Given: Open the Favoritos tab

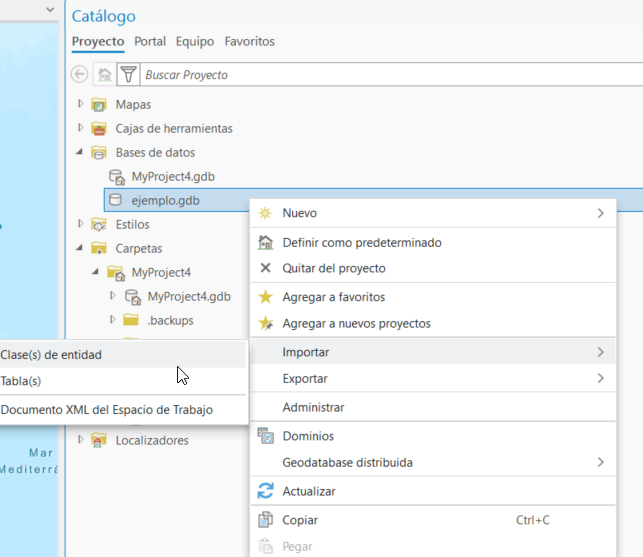Looking at the screenshot, I should 249,41.
